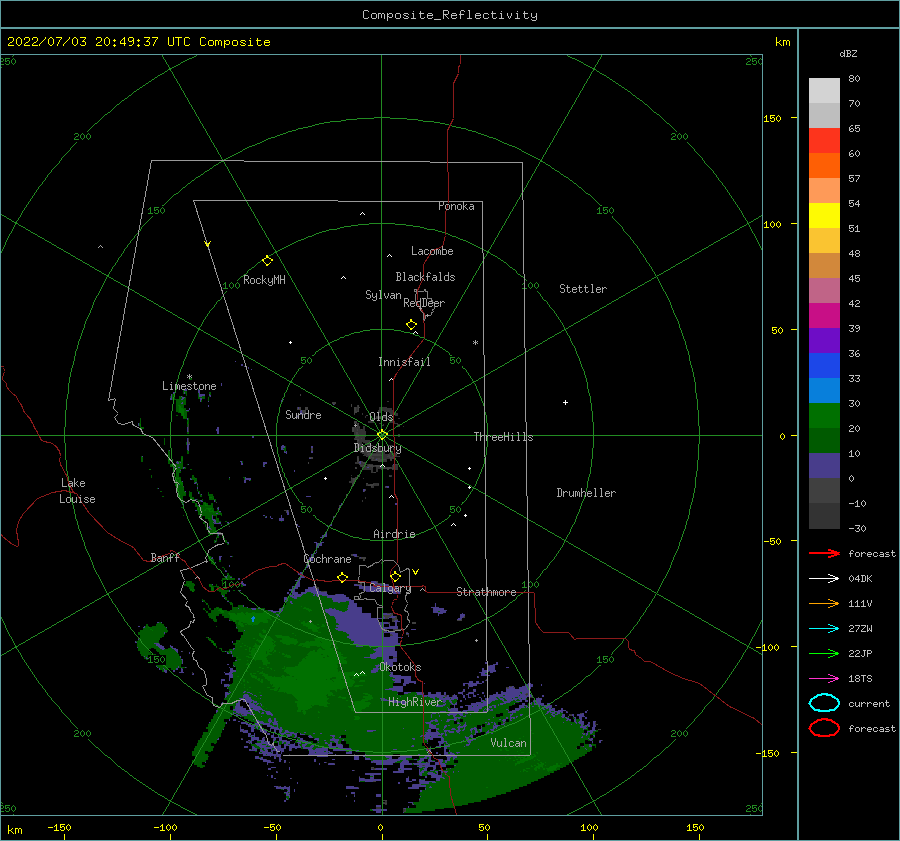Click the yellow diamond marker near RockyMH
The width and height of the screenshot is (900, 841).
267,261
